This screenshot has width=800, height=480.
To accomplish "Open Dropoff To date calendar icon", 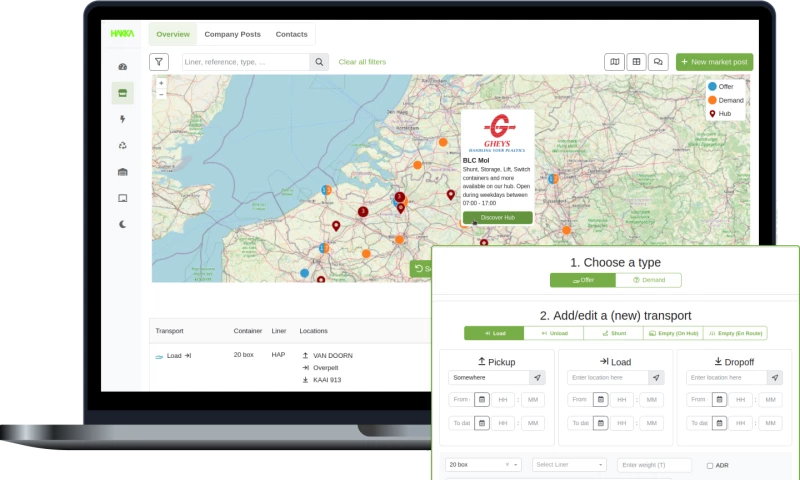I will tap(719, 423).
